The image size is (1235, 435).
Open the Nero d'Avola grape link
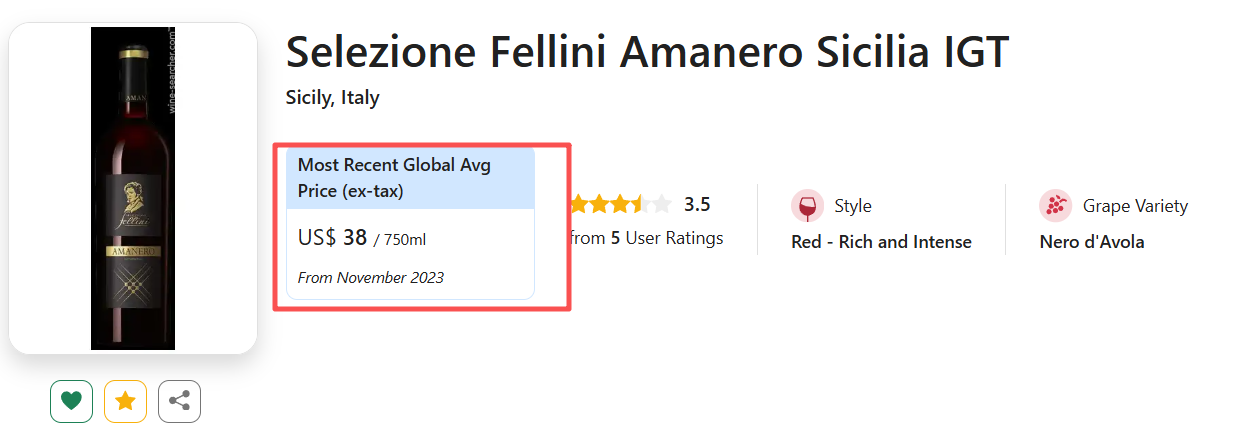[1092, 242]
